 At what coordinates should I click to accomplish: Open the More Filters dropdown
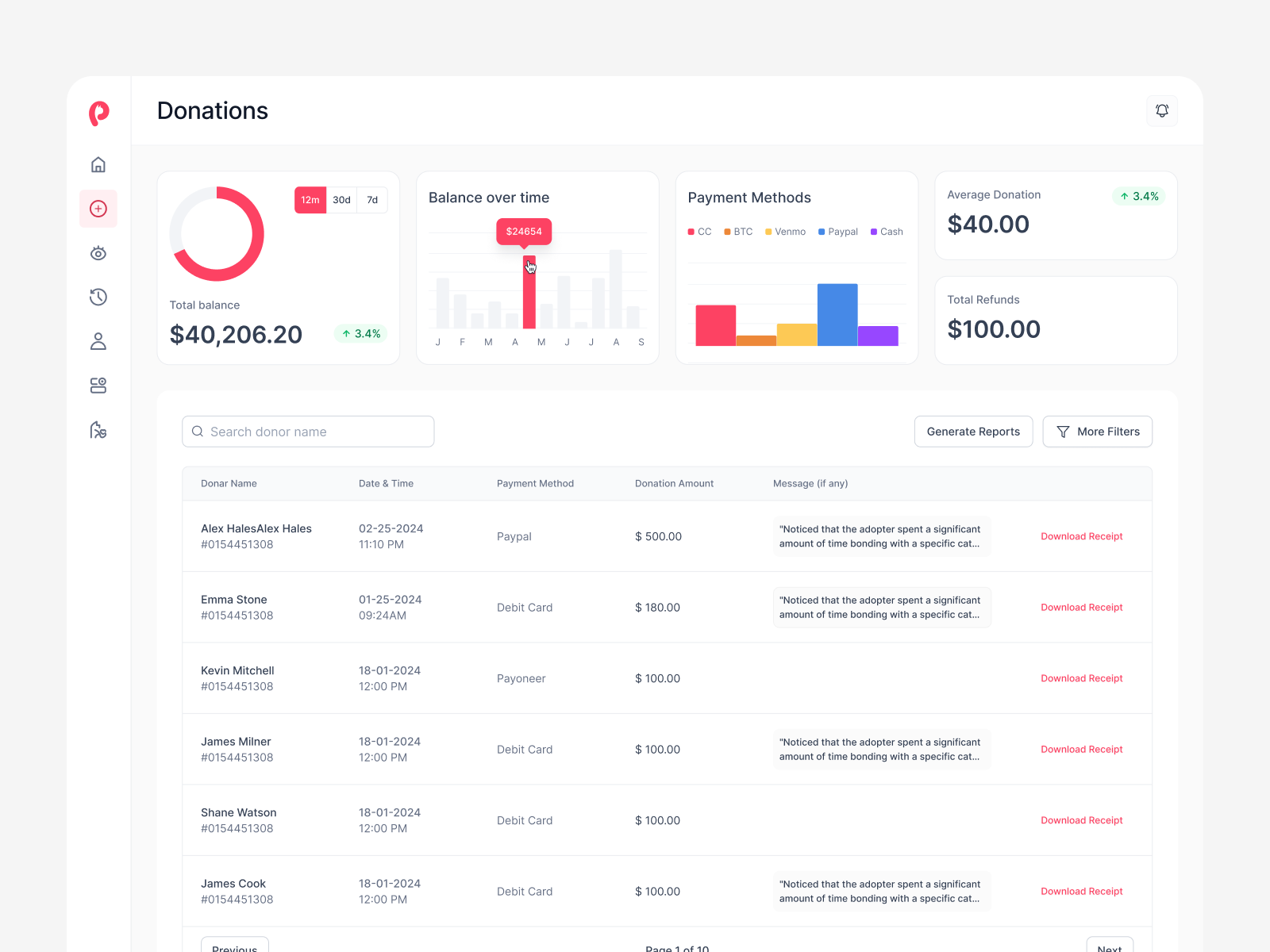pos(1097,431)
